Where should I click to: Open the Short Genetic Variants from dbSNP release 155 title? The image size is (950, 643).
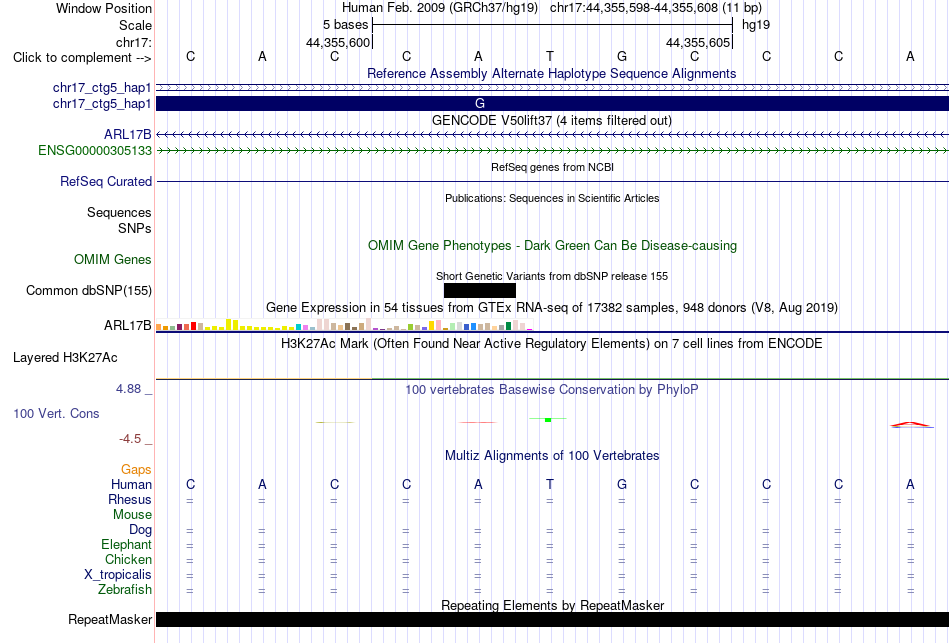click(552, 276)
